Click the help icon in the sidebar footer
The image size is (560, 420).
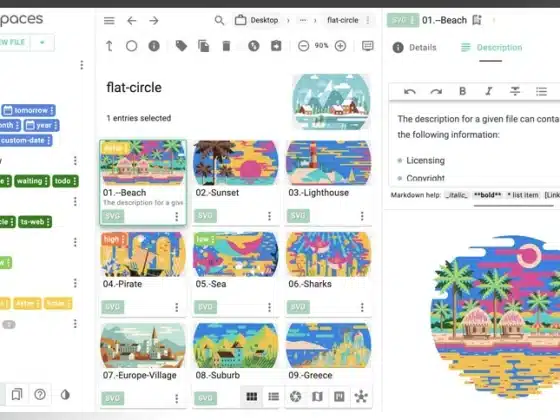pyautogui.click(x=40, y=394)
